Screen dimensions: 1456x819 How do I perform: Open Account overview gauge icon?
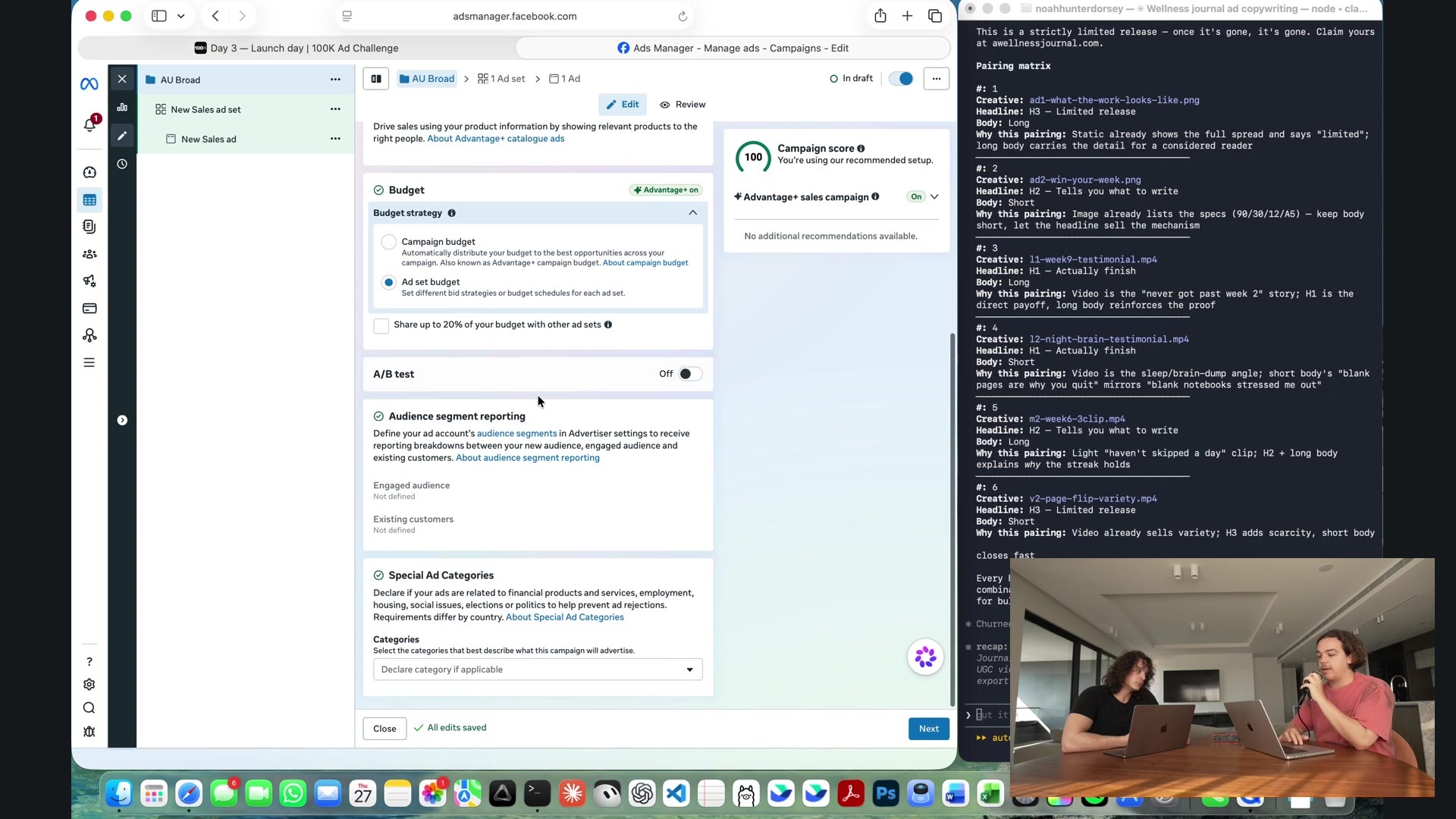89,173
